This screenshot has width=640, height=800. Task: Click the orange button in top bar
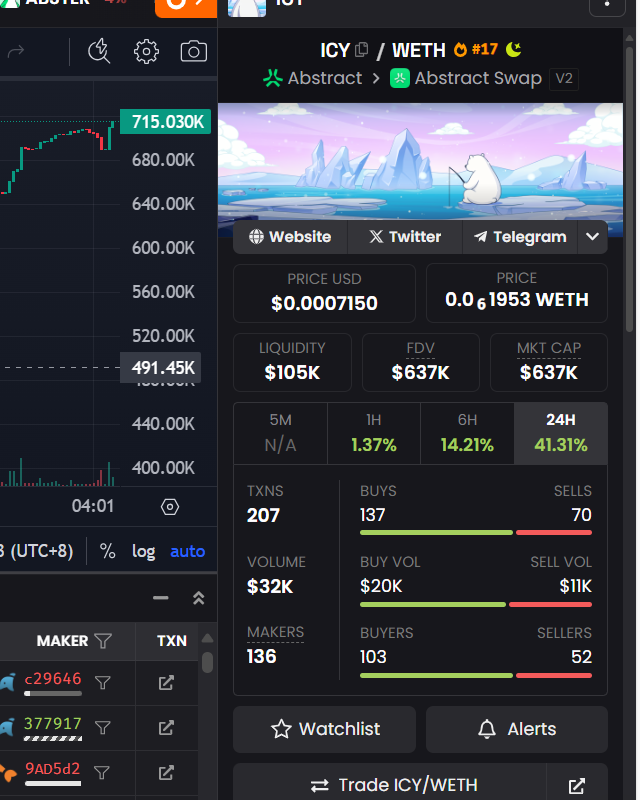186,7
